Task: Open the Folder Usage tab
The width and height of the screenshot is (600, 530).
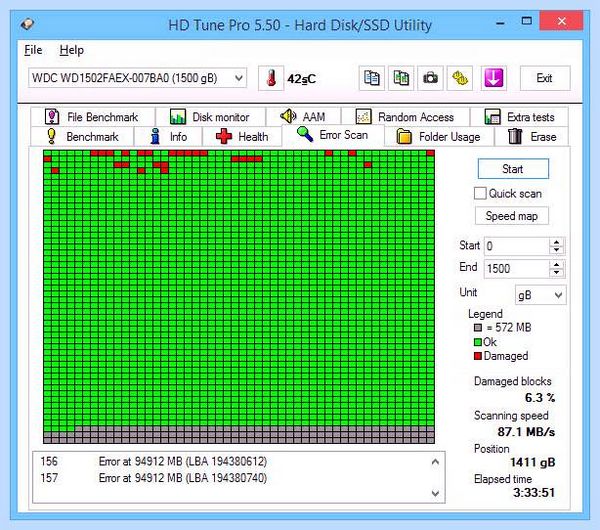Action: pyautogui.click(x=439, y=137)
